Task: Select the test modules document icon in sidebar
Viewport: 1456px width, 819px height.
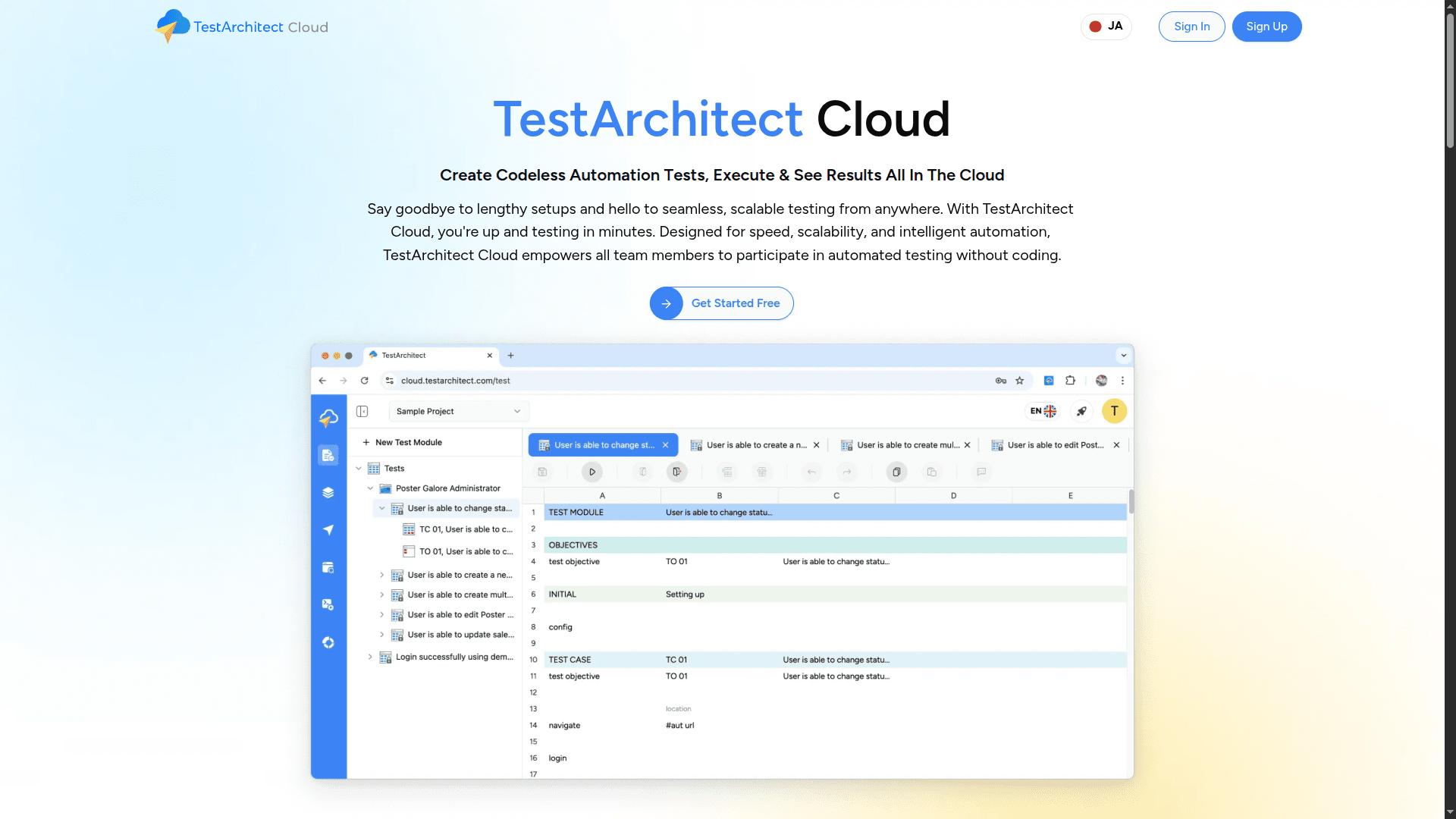Action: click(328, 455)
